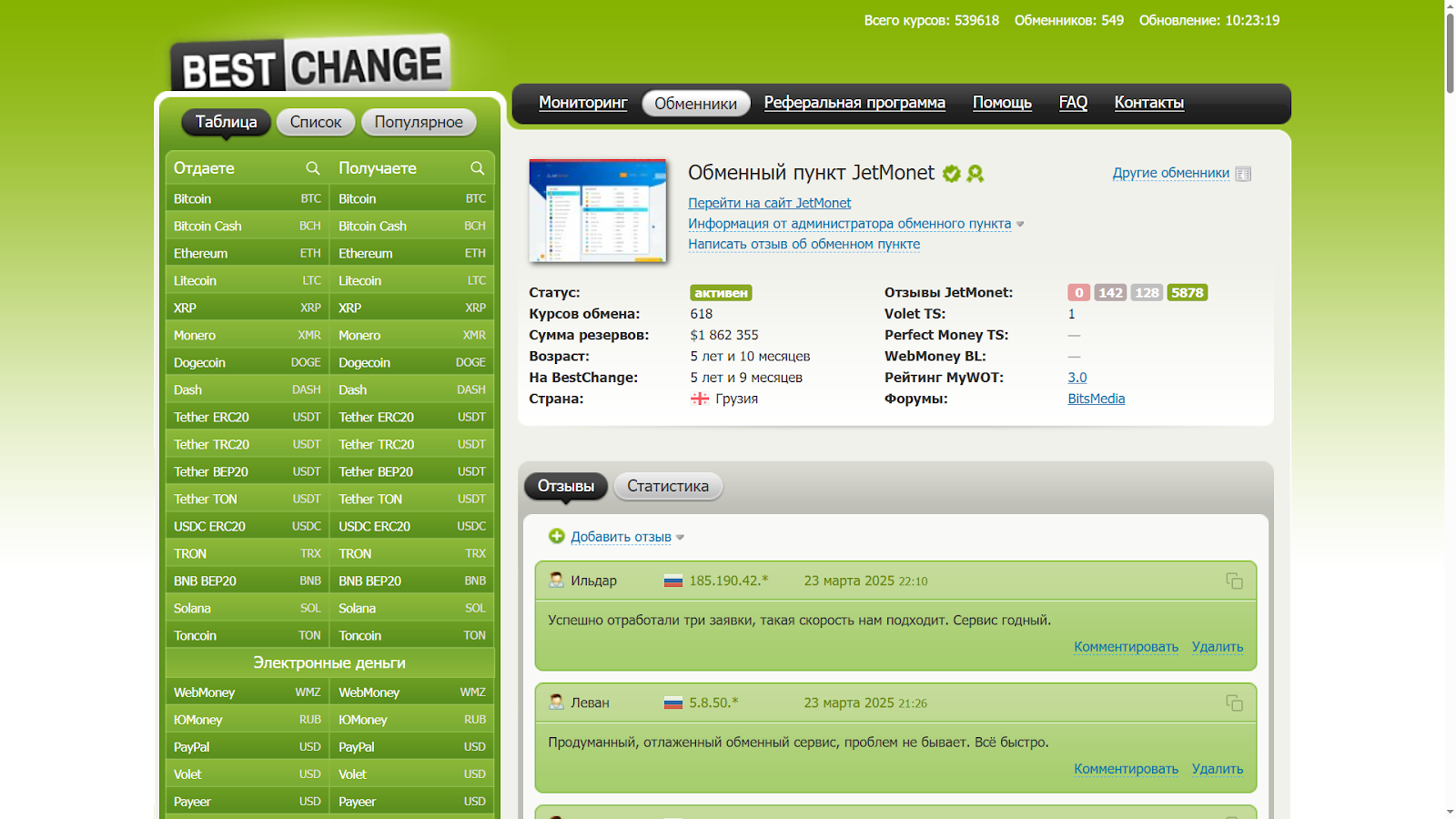Expand the administrator information chevron

(1020, 224)
